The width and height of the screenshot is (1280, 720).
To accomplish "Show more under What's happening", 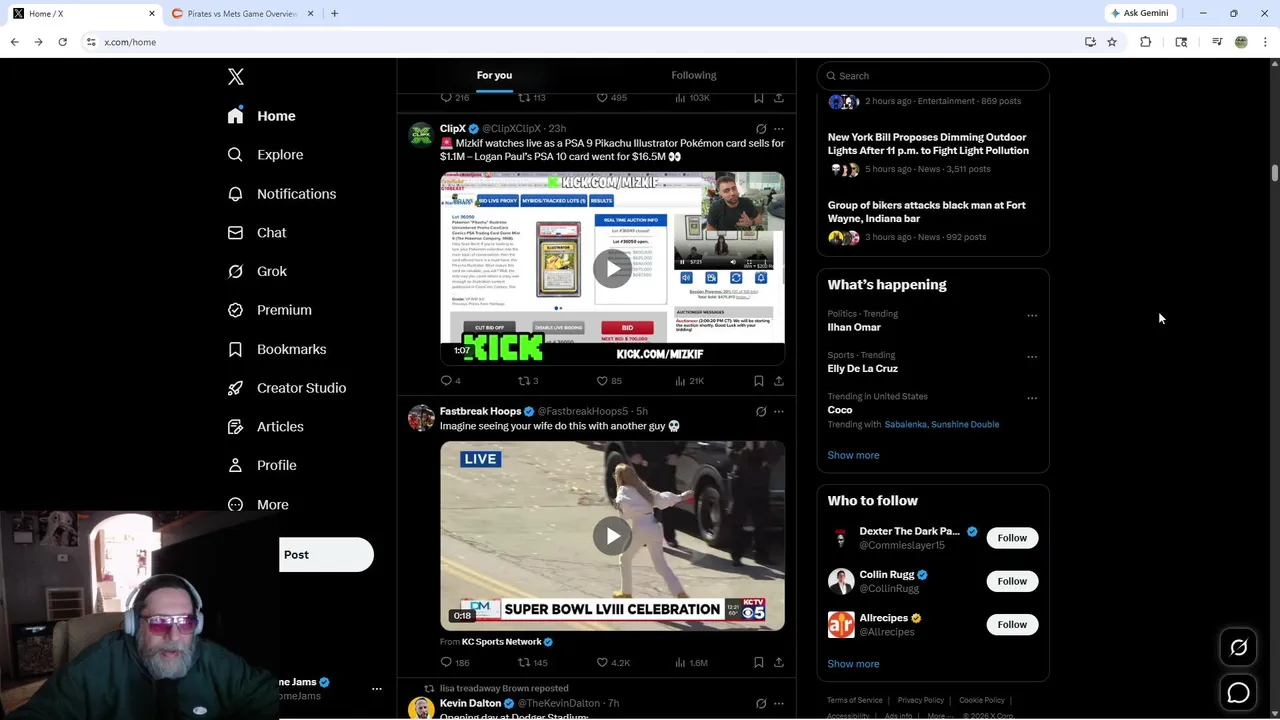I will tap(853, 456).
